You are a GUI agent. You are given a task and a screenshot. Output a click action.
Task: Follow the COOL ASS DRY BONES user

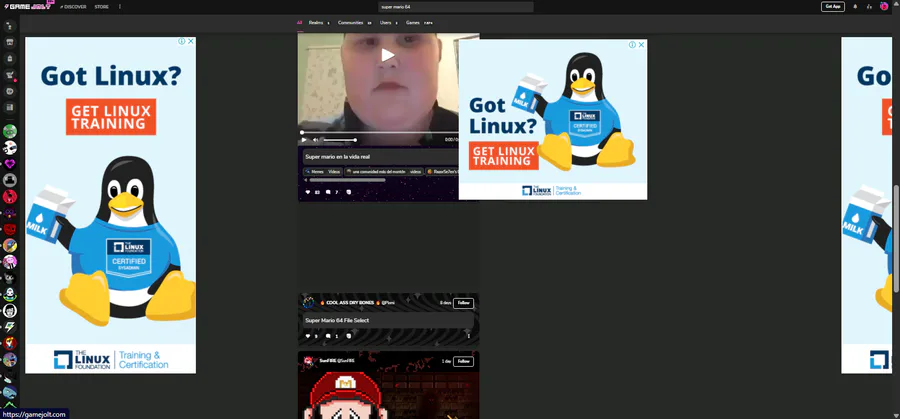tap(463, 302)
